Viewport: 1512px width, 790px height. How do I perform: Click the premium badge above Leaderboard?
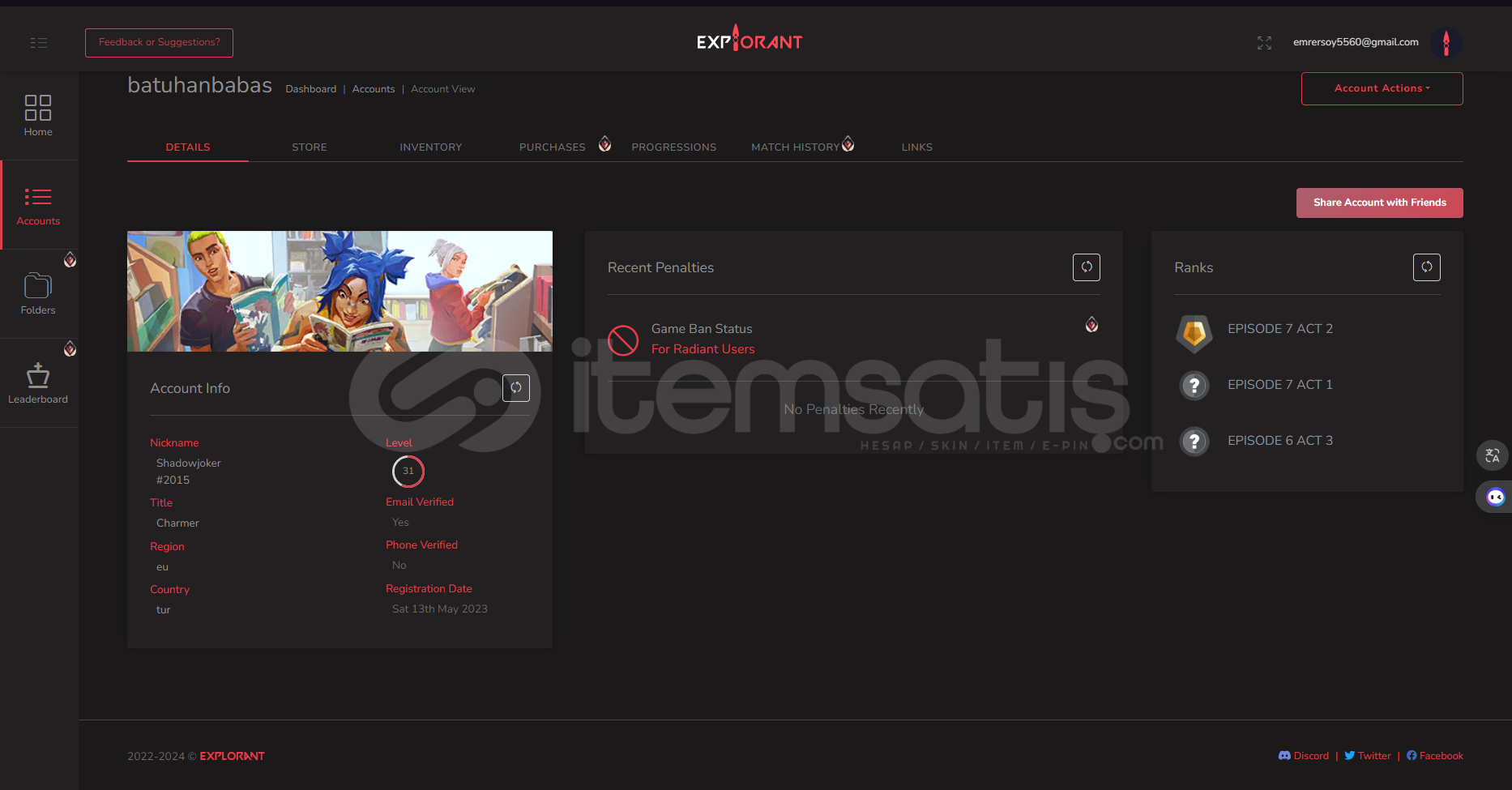coord(70,348)
